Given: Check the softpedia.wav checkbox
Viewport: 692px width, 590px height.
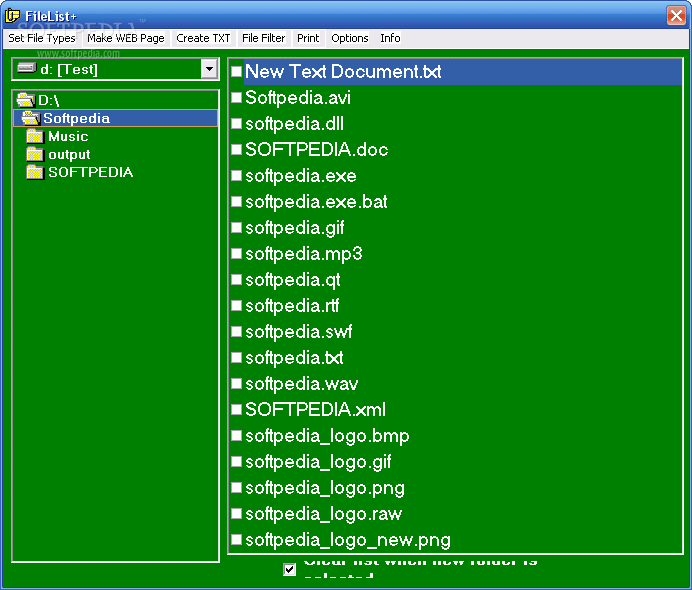Looking at the screenshot, I should click(x=237, y=383).
